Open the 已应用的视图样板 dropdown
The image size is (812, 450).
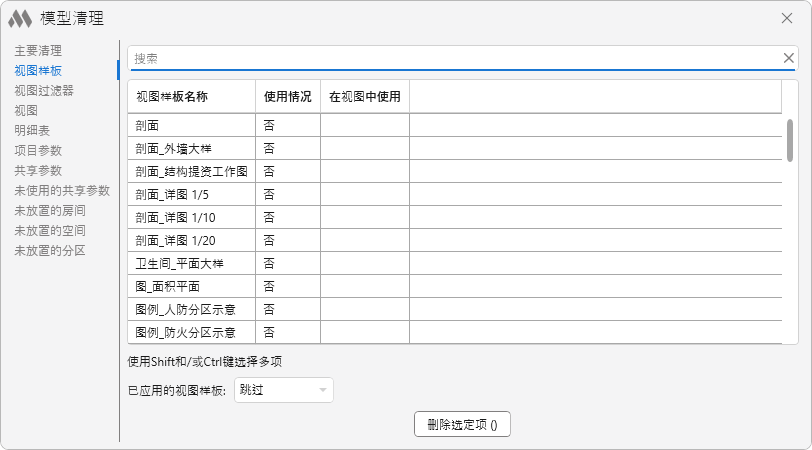tap(283, 390)
